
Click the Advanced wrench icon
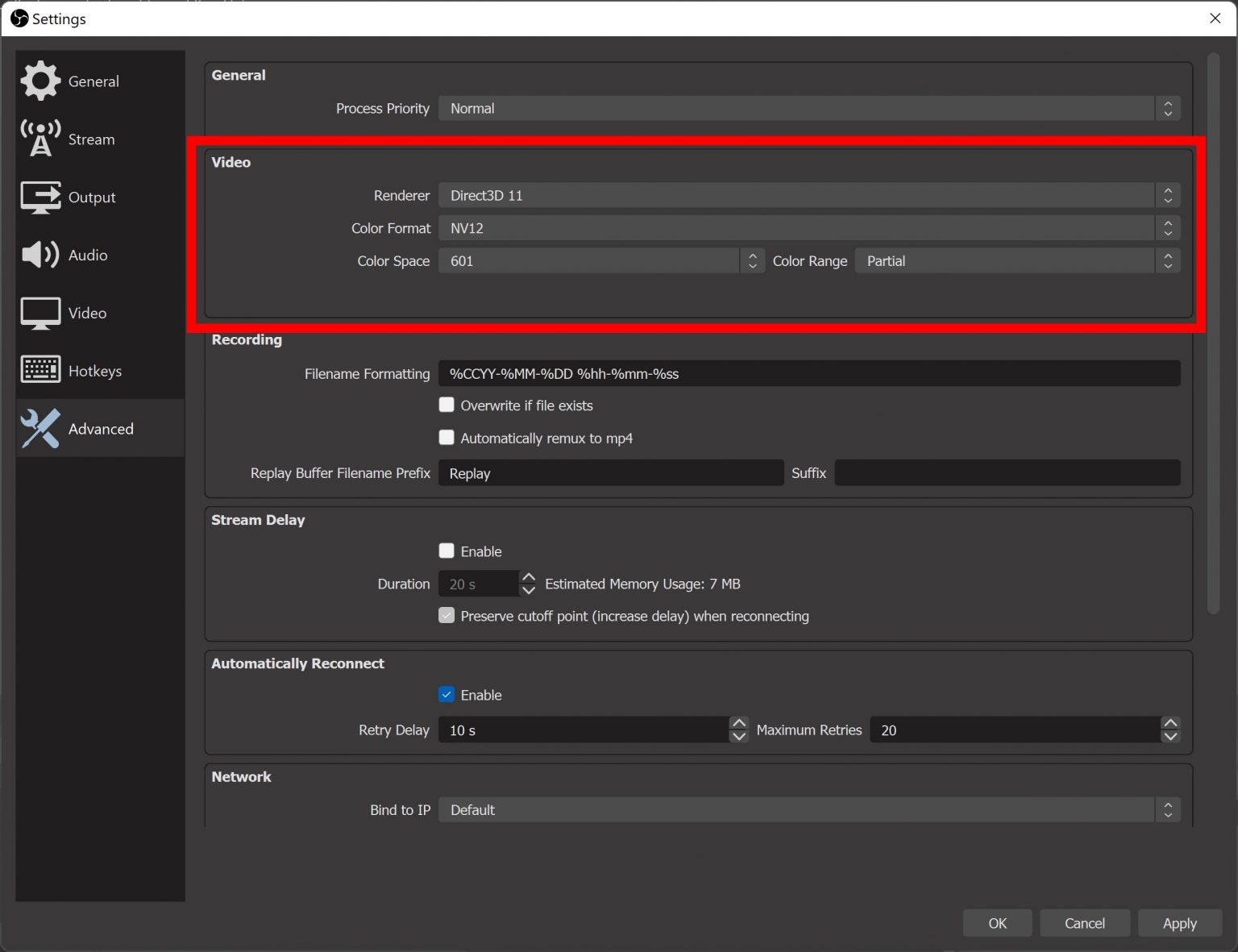pos(40,428)
